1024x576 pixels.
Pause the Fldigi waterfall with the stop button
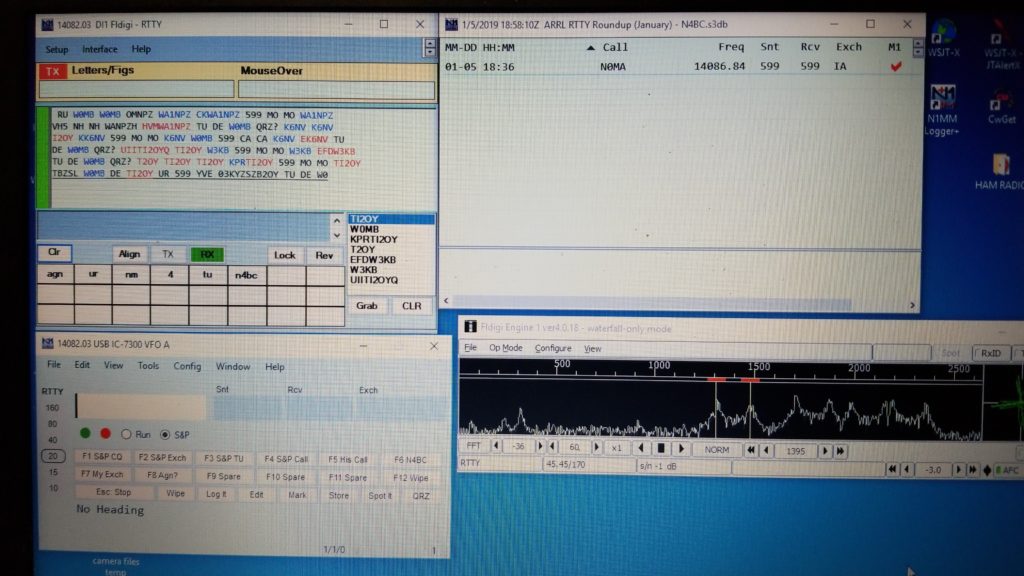661,449
